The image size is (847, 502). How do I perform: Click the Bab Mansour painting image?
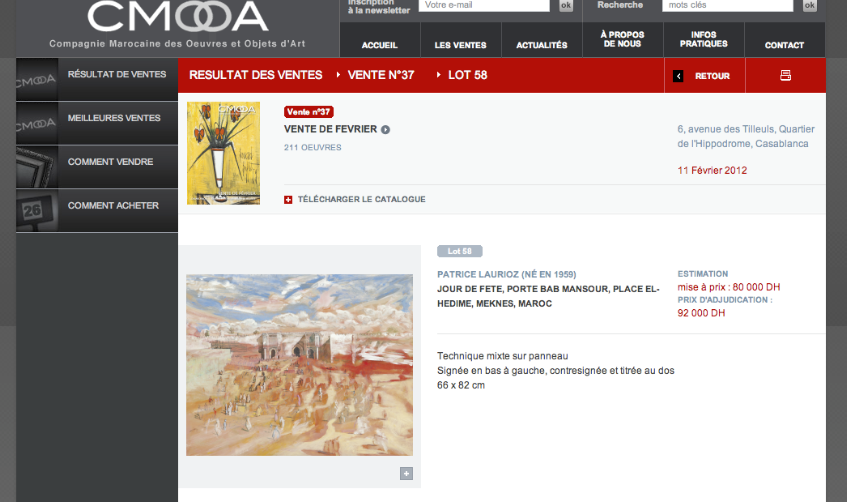click(299, 365)
